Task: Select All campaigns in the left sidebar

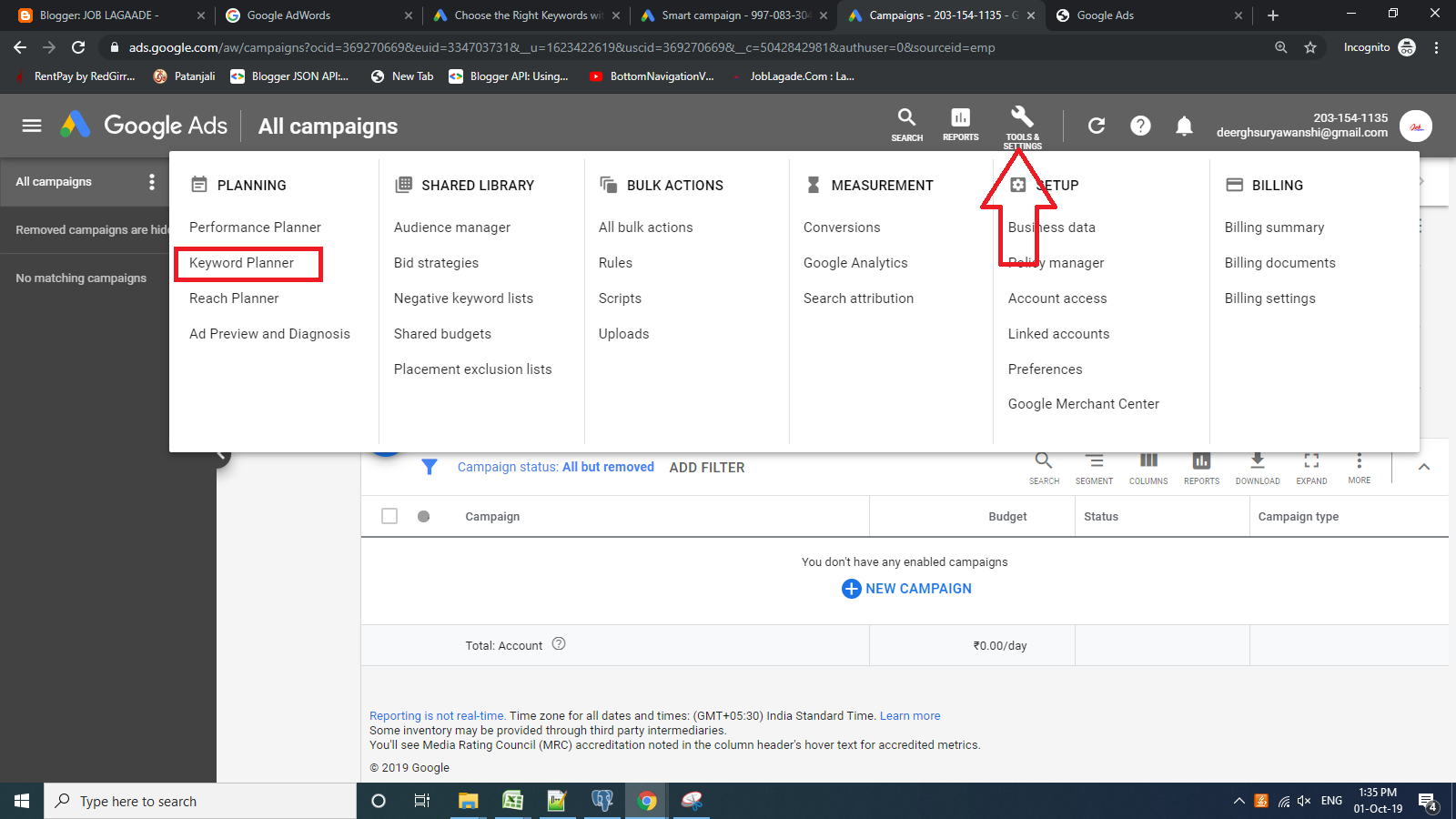Action: pos(54,182)
